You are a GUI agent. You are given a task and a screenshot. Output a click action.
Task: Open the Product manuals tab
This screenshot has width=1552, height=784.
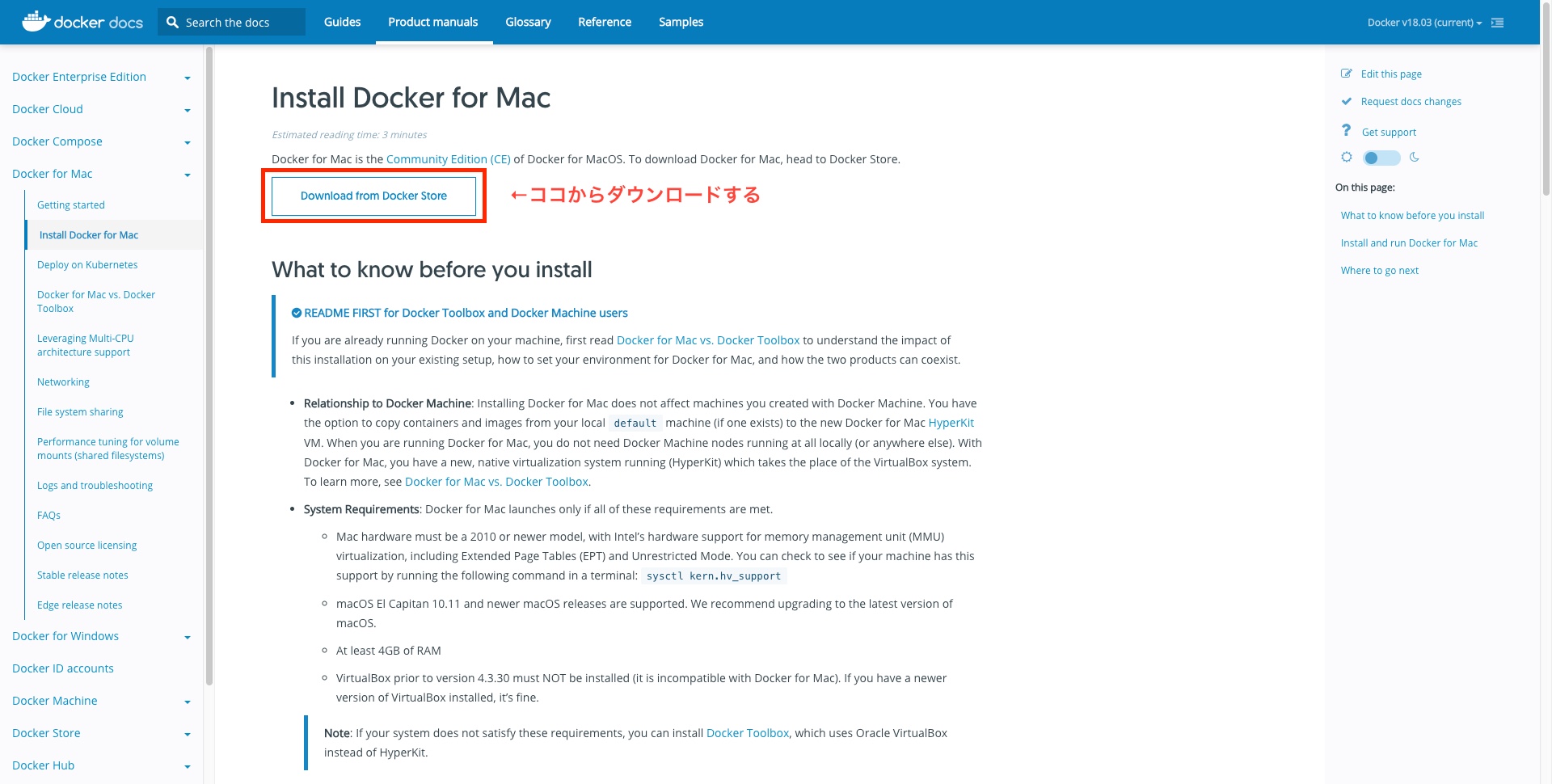pyautogui.click(x=433, y=22)
